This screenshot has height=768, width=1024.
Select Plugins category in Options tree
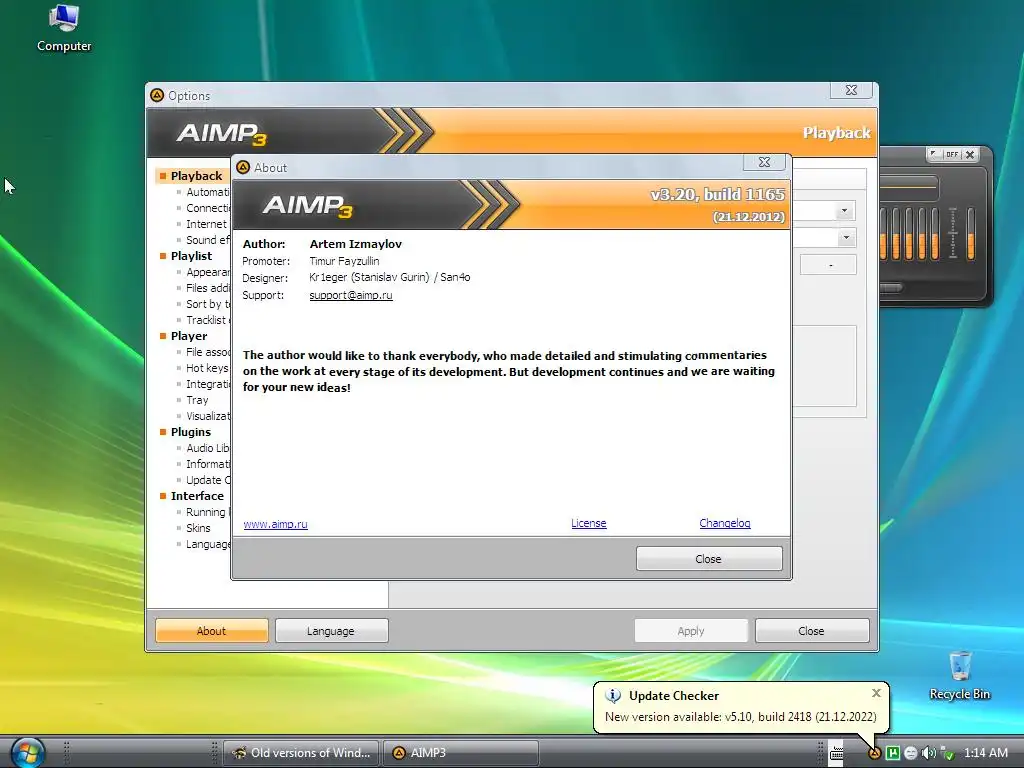[191, 432]
